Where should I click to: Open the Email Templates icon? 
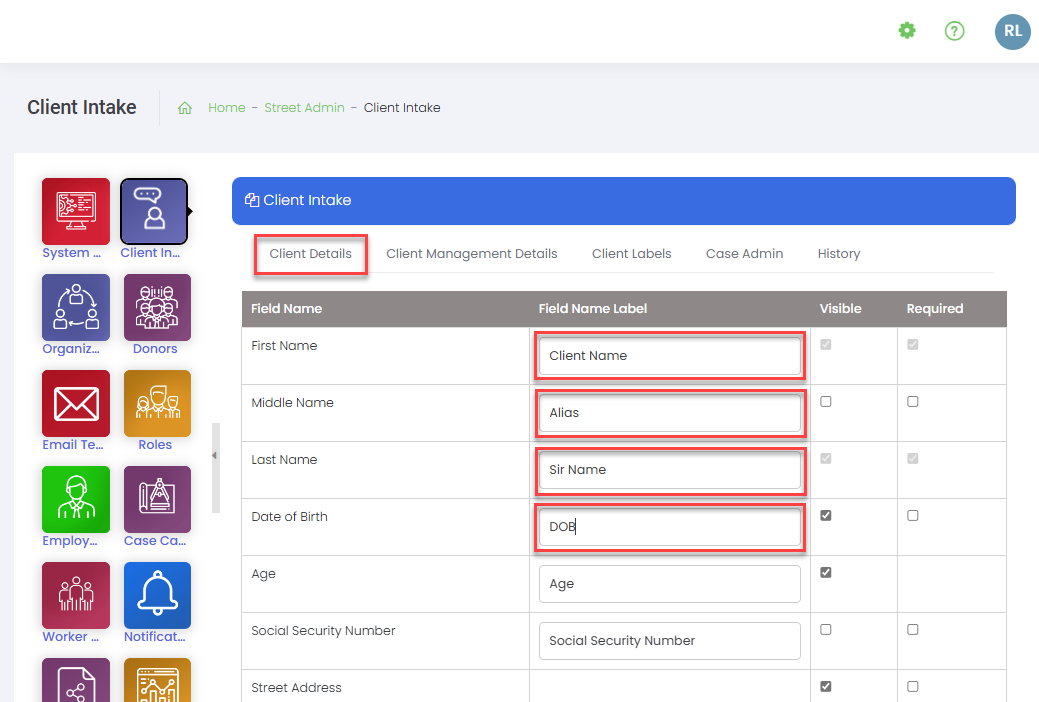point(76,403)
